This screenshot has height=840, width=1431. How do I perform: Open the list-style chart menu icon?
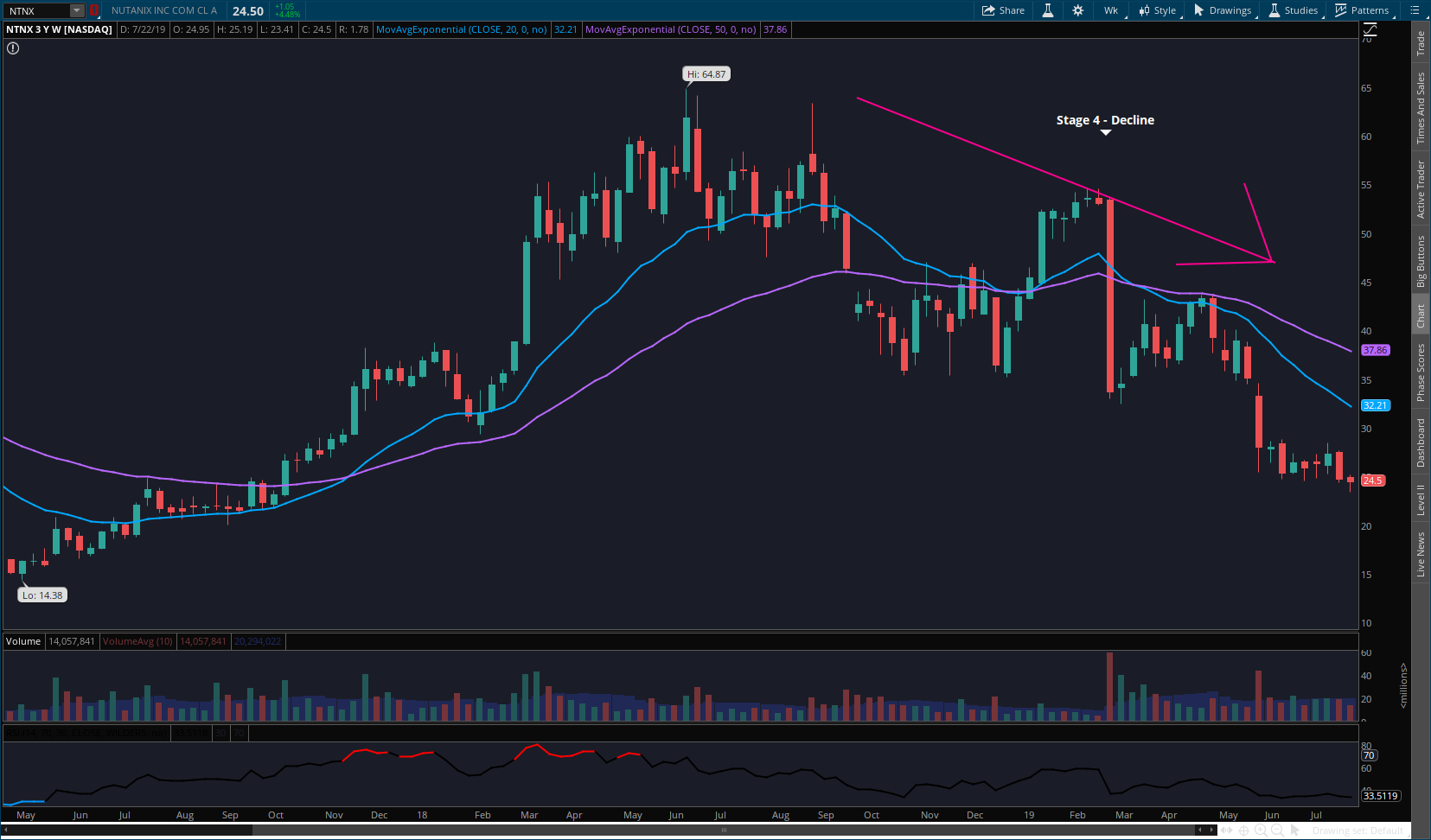click(x=1415, y=10)
